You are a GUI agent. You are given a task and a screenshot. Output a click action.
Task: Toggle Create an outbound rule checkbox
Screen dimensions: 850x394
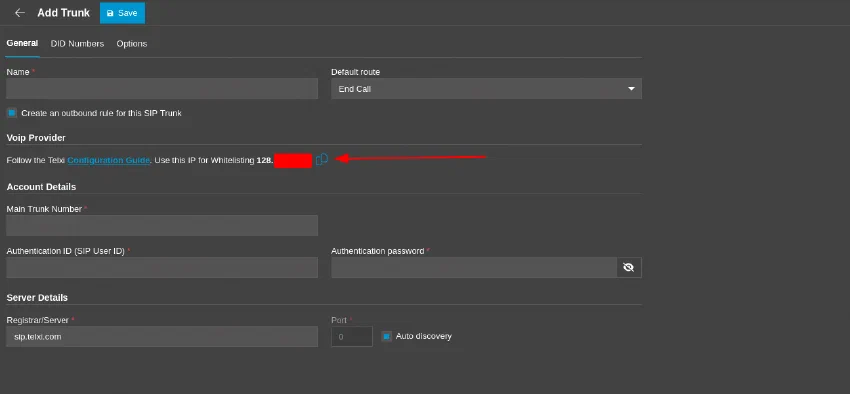tap(12, 113)
